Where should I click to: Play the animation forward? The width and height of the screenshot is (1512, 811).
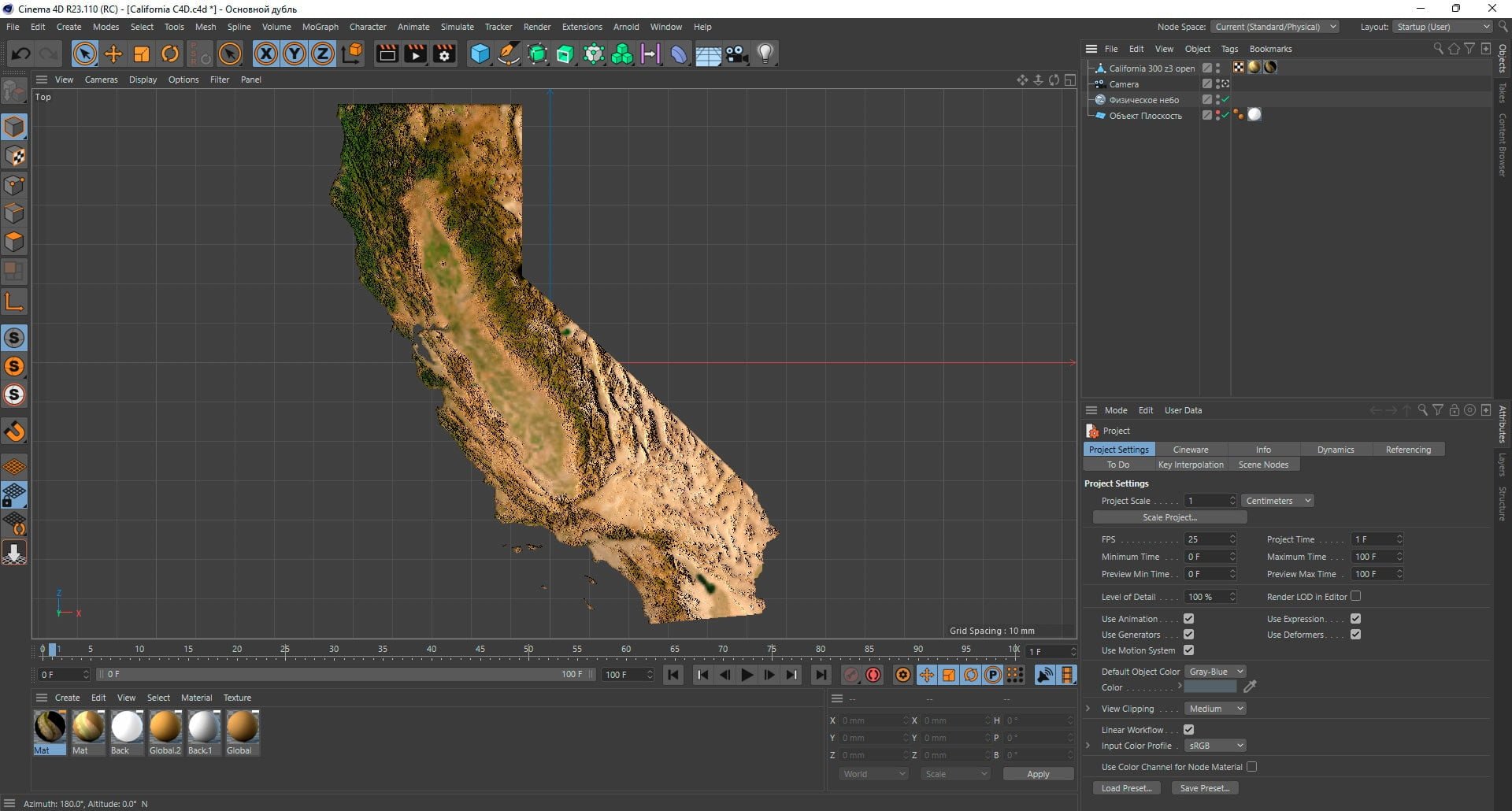[747, 675]
